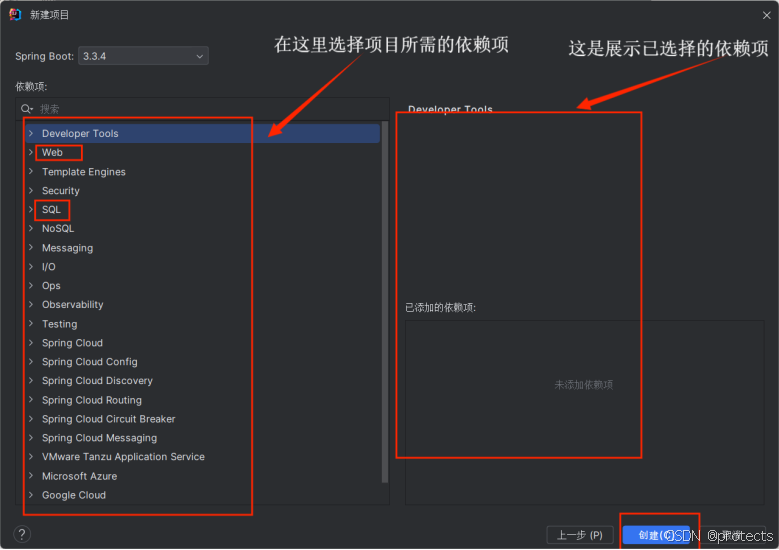Expand the NoSQL category chevron
Viewport: 779px width, 550px height.
point(31,228)
